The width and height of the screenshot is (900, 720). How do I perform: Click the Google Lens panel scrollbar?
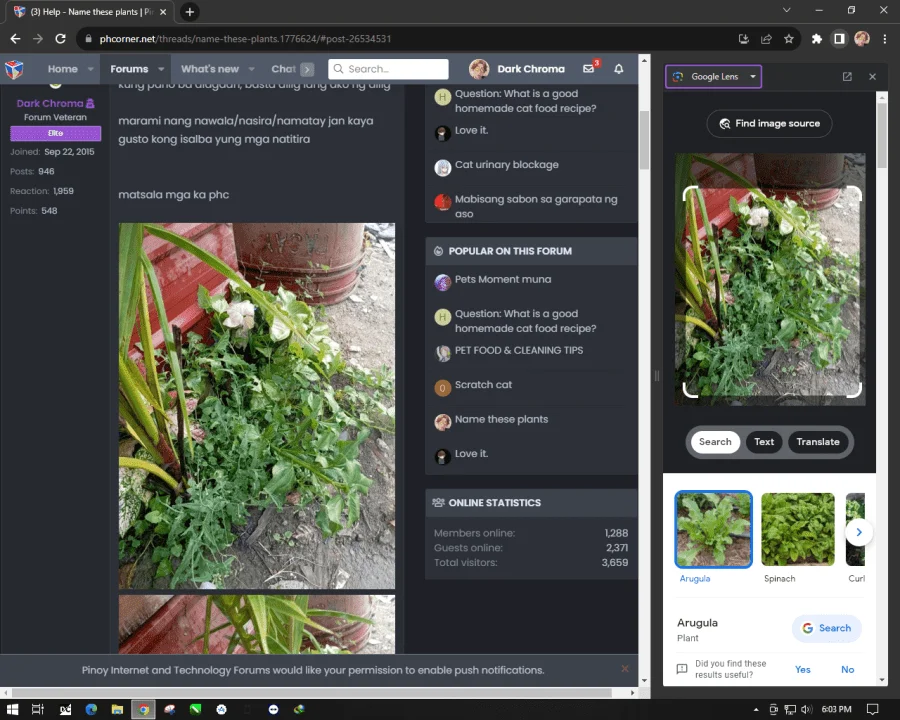tap(882, 134)
